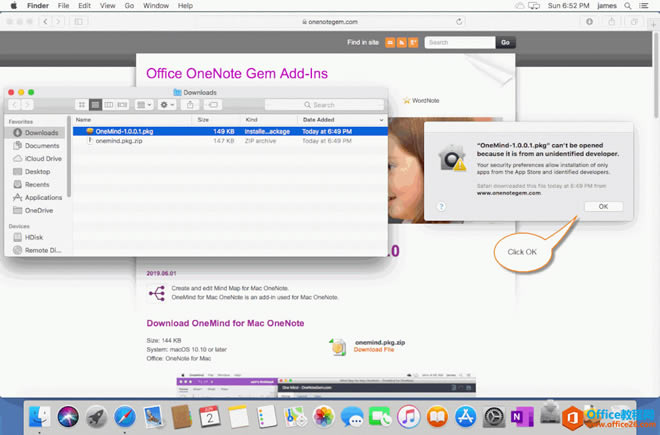Click the Find in site search box
Viewport: 660px width, 435px height.
click(460, 43)
